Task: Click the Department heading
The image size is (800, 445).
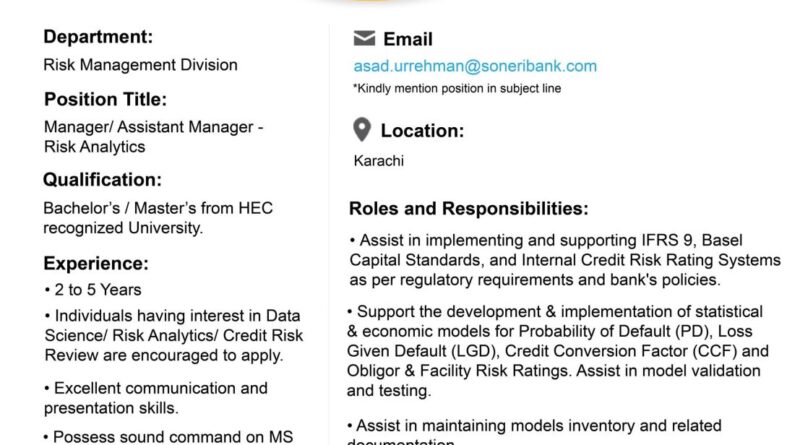Action: (98, 38)
